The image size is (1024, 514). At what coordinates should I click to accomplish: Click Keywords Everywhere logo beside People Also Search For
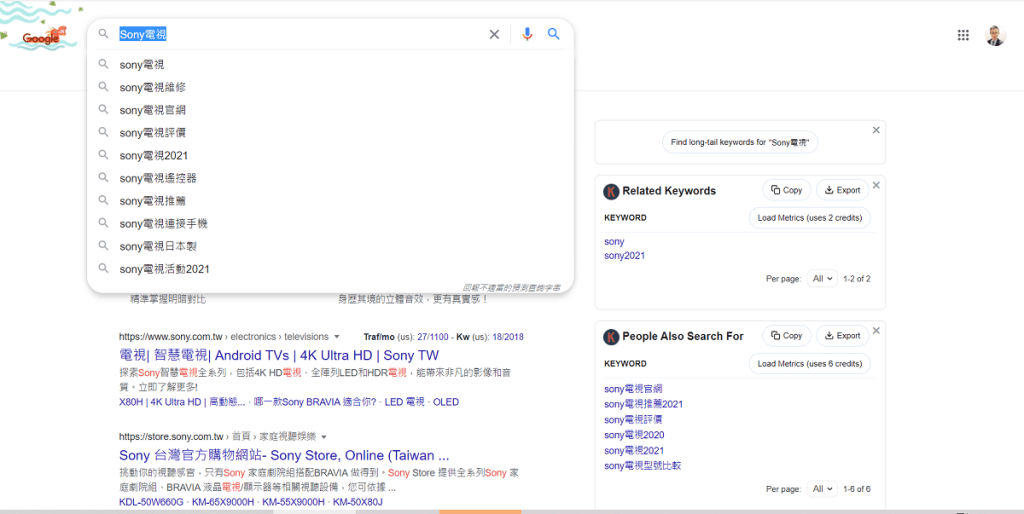(611, 336)
